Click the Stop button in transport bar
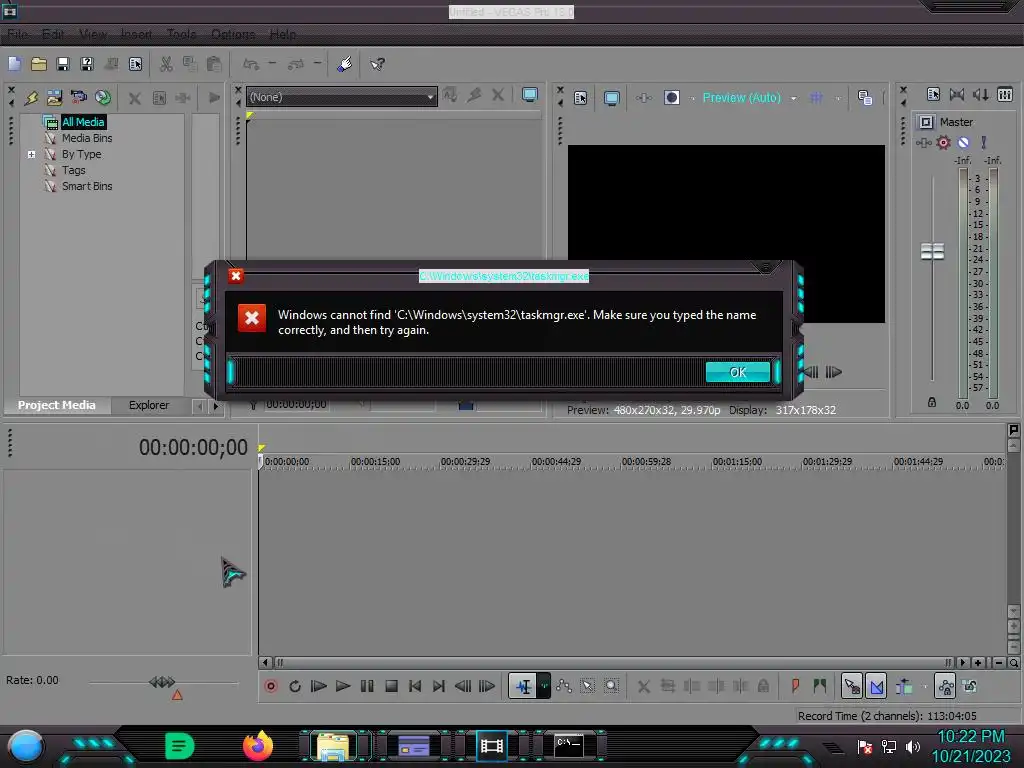 [391, 686]
